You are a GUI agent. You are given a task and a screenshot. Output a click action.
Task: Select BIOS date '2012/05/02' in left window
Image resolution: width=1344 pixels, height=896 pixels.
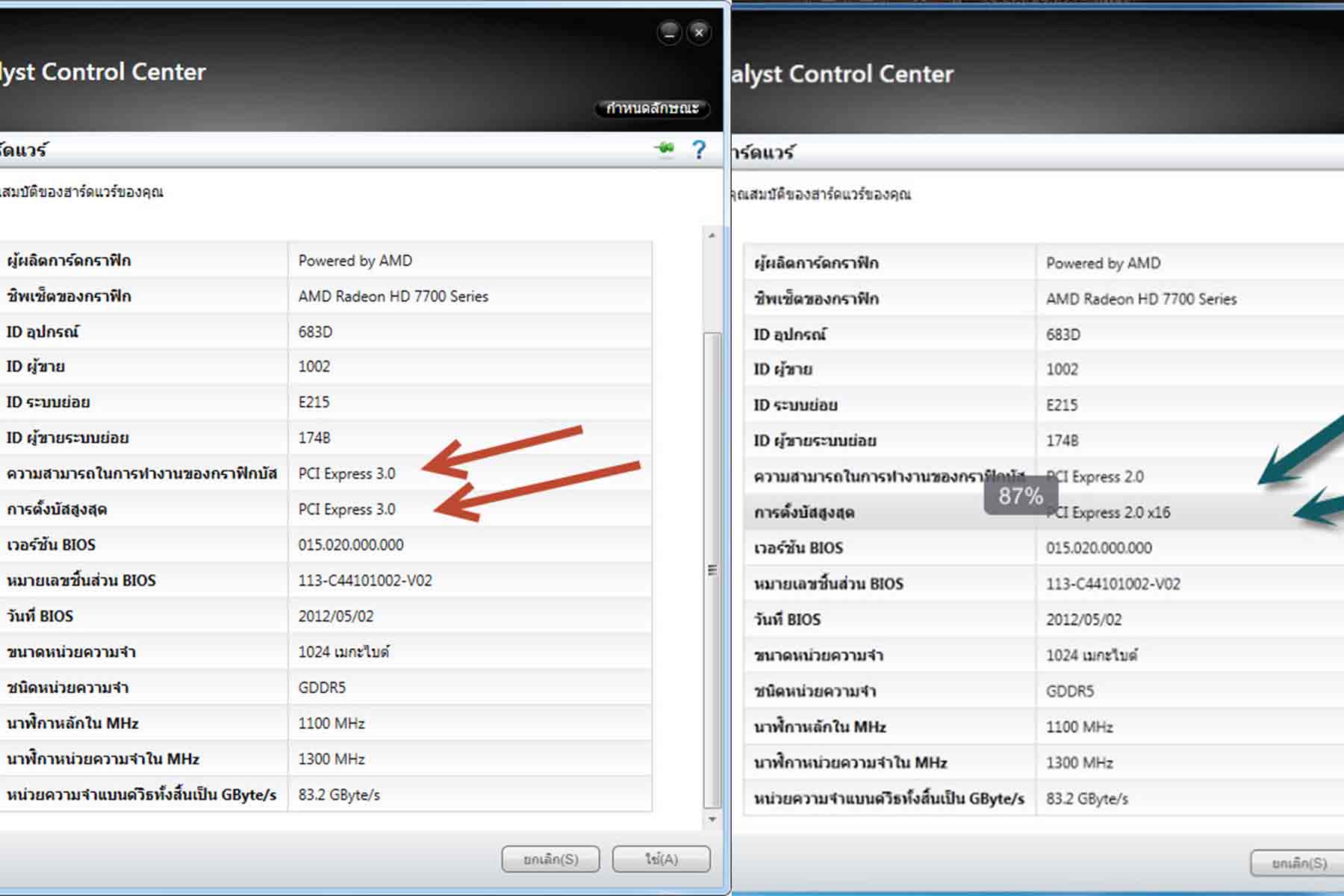point(336,617)
